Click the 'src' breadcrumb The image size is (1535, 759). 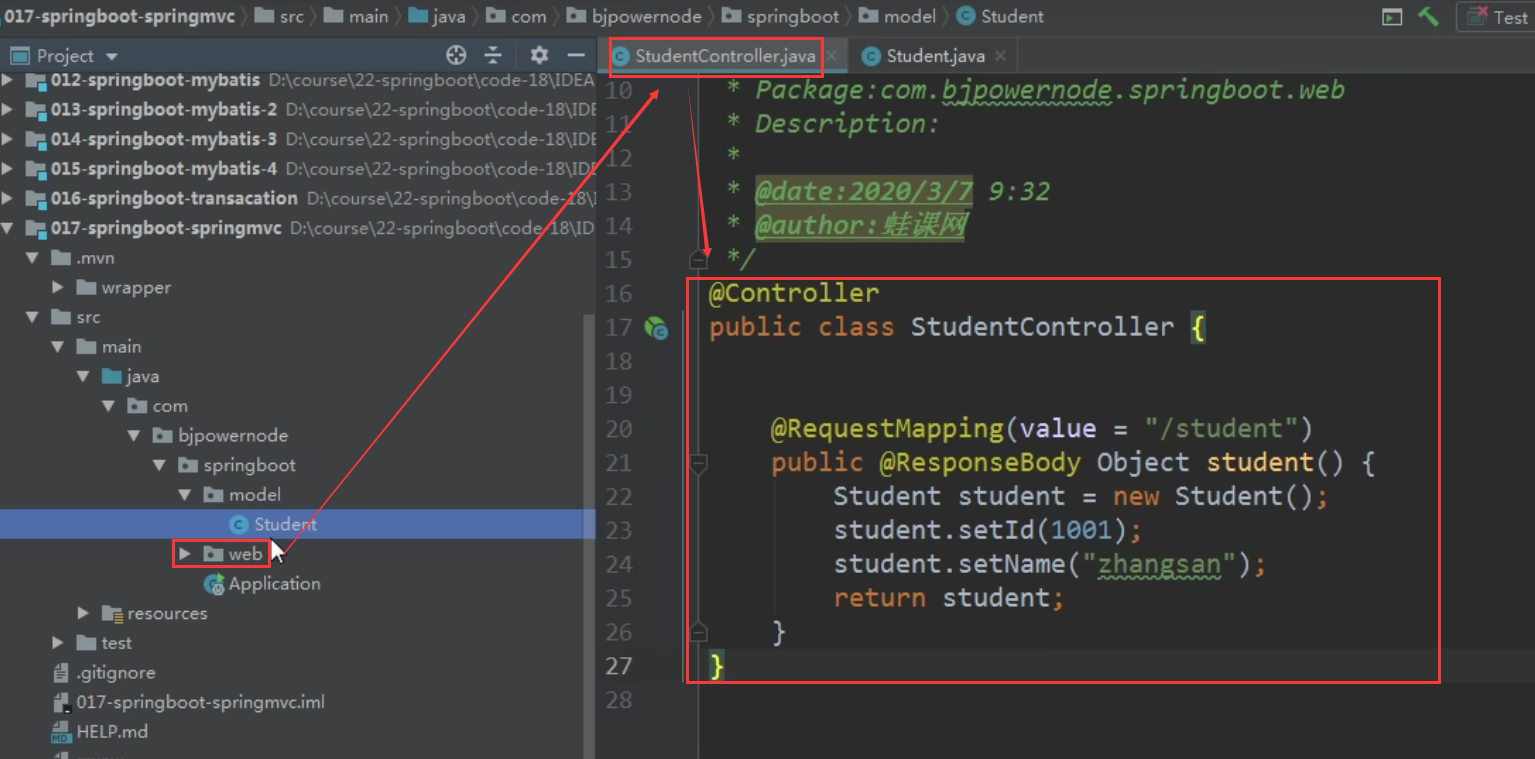[279, 16]
